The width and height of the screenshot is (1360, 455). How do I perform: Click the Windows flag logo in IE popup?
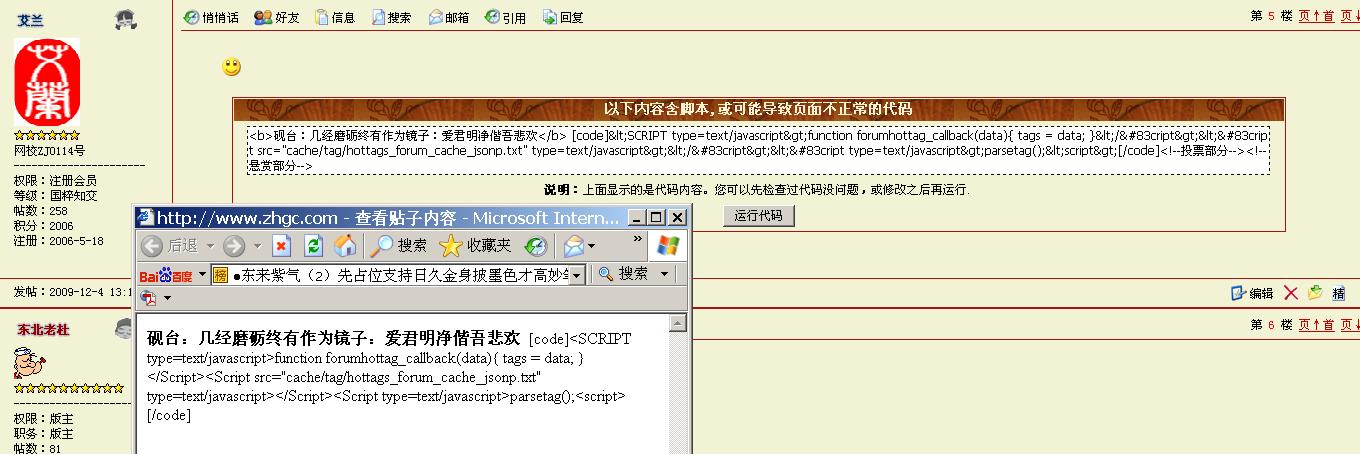[668, 246]
